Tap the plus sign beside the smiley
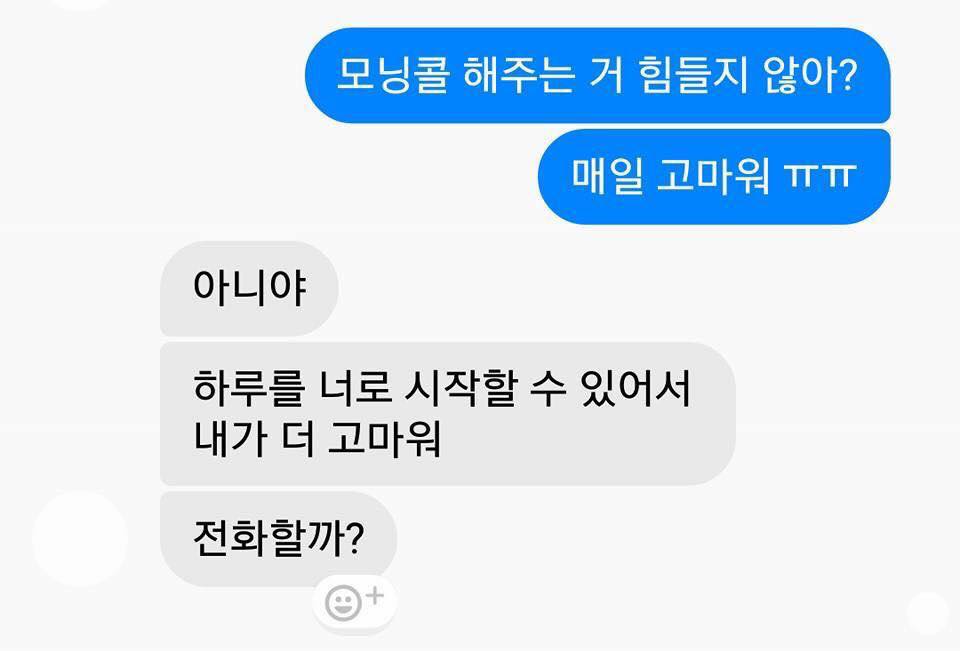 (375, 595)
